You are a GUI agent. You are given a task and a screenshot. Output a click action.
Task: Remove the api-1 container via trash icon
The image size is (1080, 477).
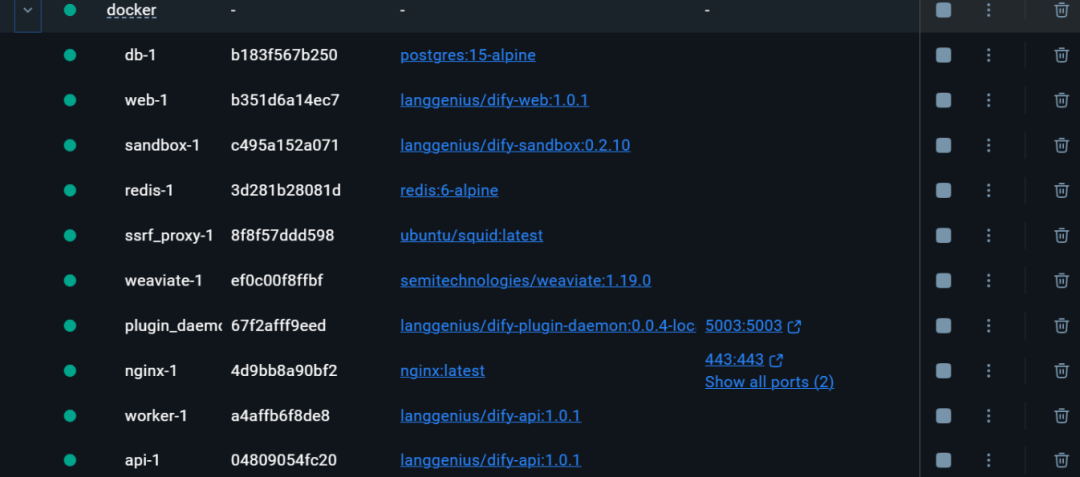tap(1061, 460)
